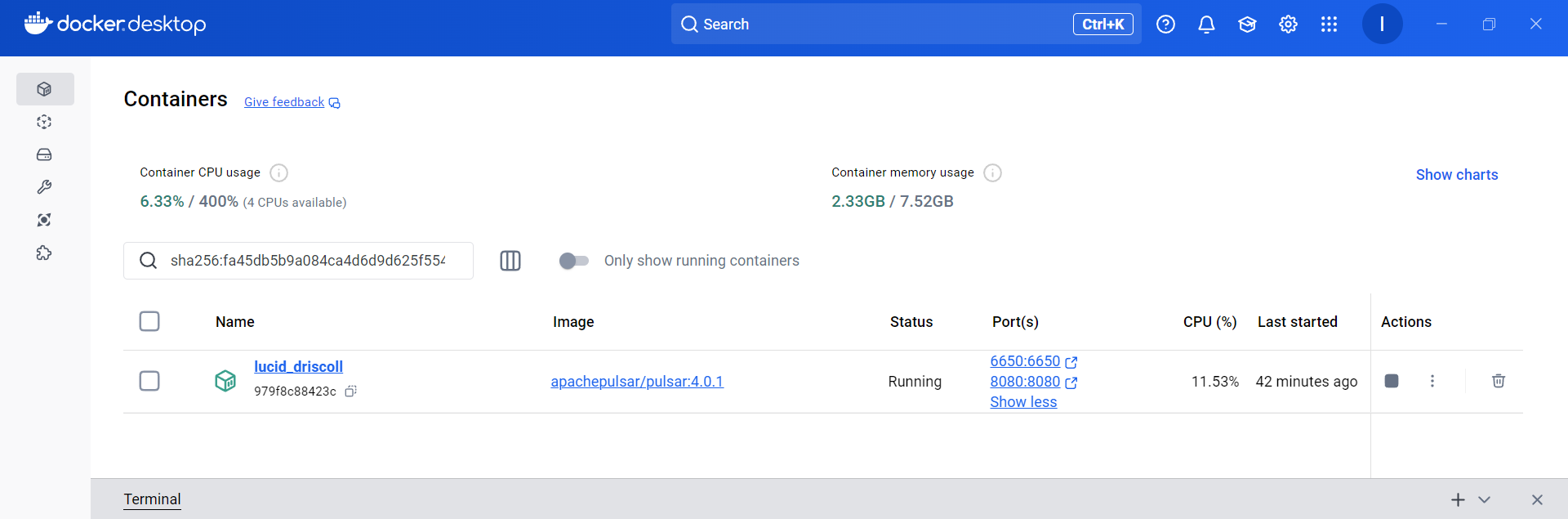Click the 42 minutes ago value

(x=1307, y=382)
